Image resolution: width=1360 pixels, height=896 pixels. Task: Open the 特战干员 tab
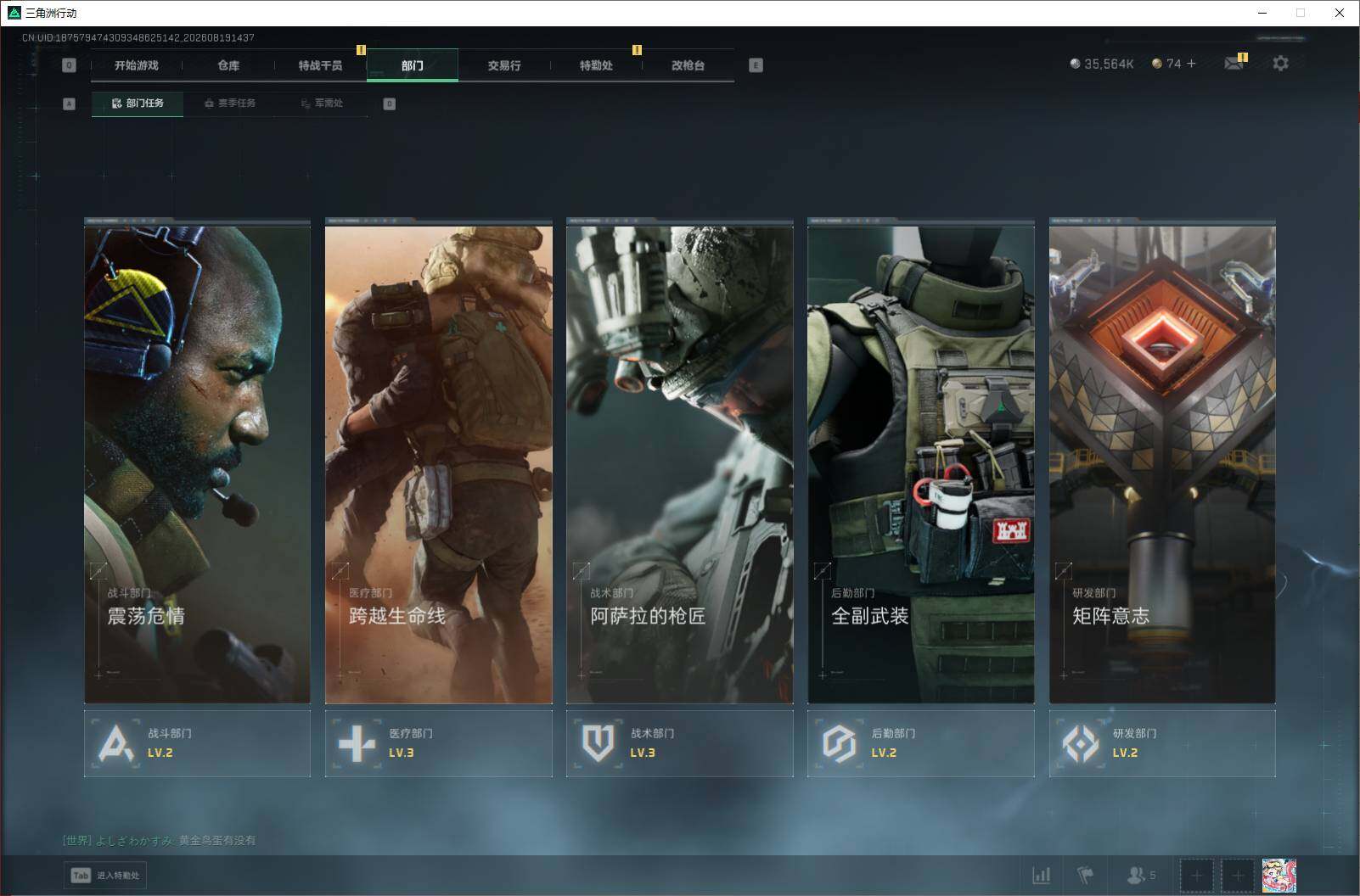point(320,65)
